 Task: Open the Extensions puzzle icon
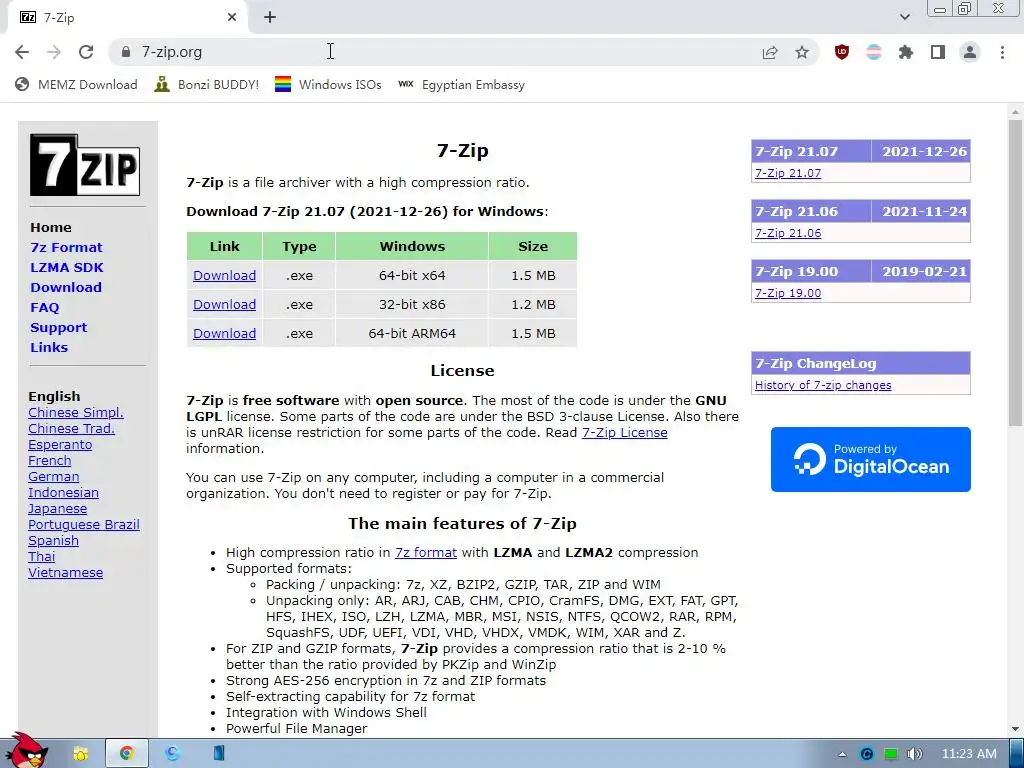click(x=906, y=52)
